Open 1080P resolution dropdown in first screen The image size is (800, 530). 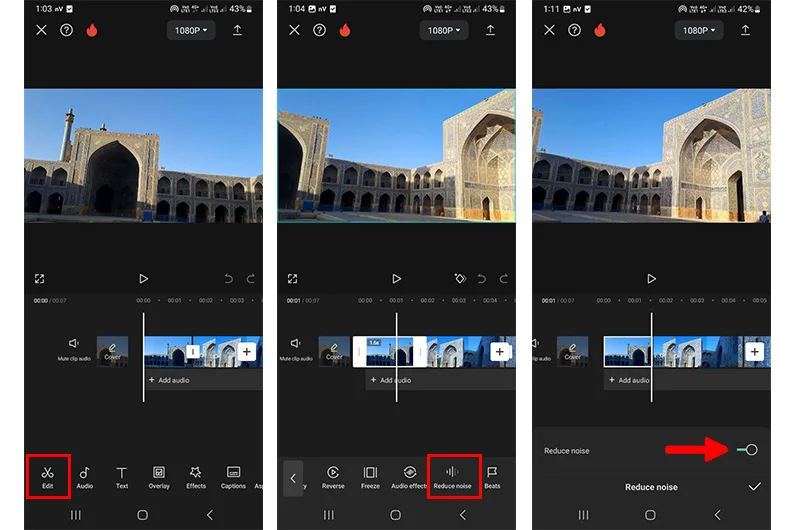[191, 31]
